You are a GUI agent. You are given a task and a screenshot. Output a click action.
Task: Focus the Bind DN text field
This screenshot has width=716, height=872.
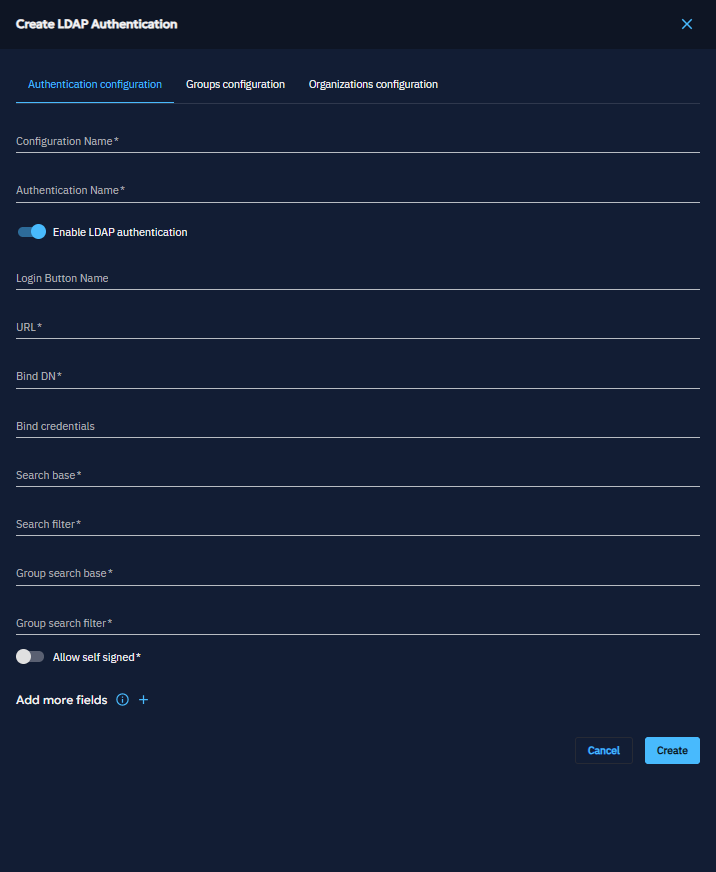357,376
